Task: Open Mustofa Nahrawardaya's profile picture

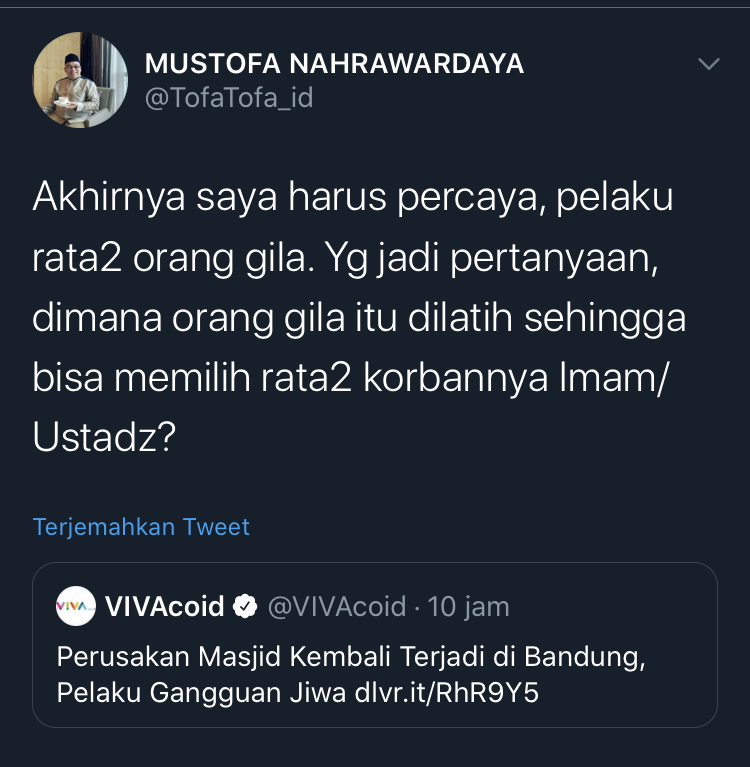Action: [80, 80]
